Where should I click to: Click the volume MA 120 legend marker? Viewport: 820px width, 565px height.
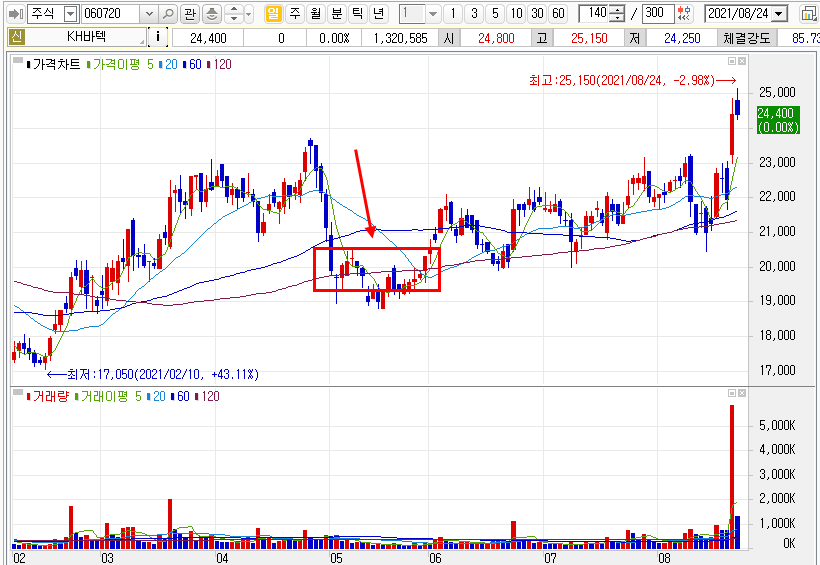208,396
